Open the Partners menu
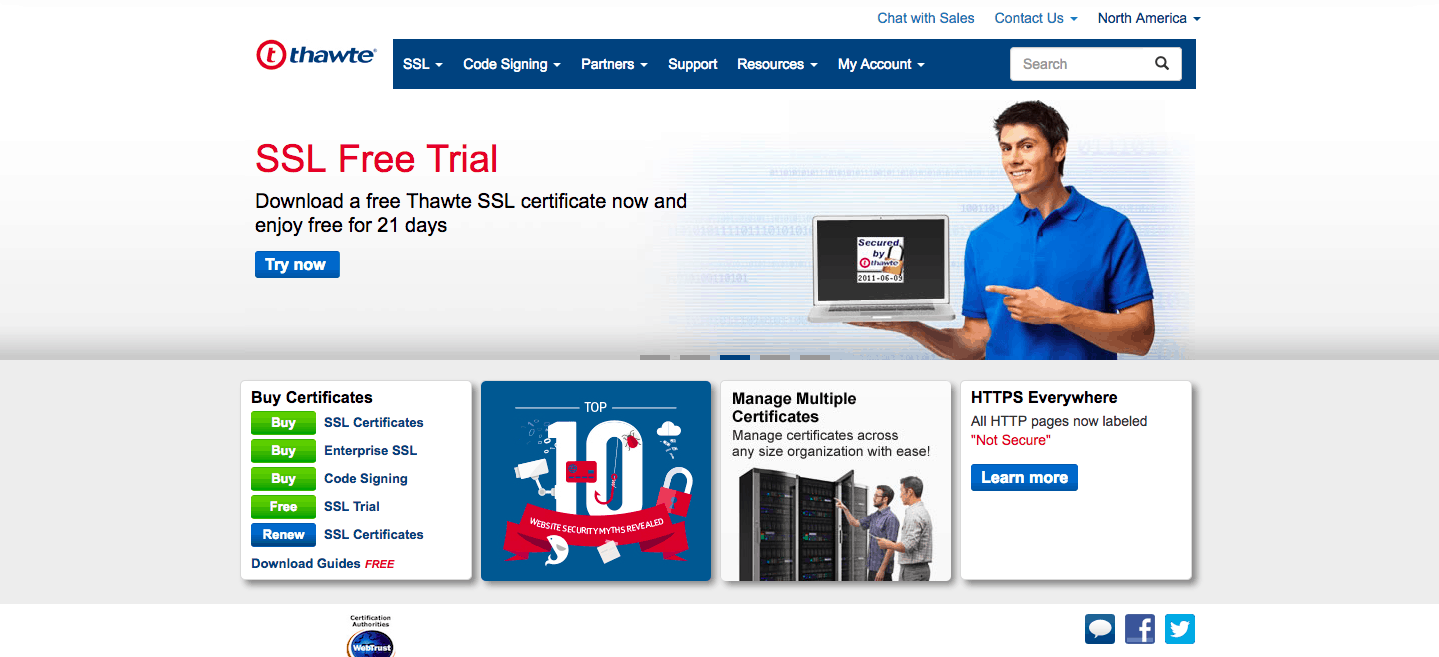This screenshot has width=1439, height=657. click(x=613, y=63)
